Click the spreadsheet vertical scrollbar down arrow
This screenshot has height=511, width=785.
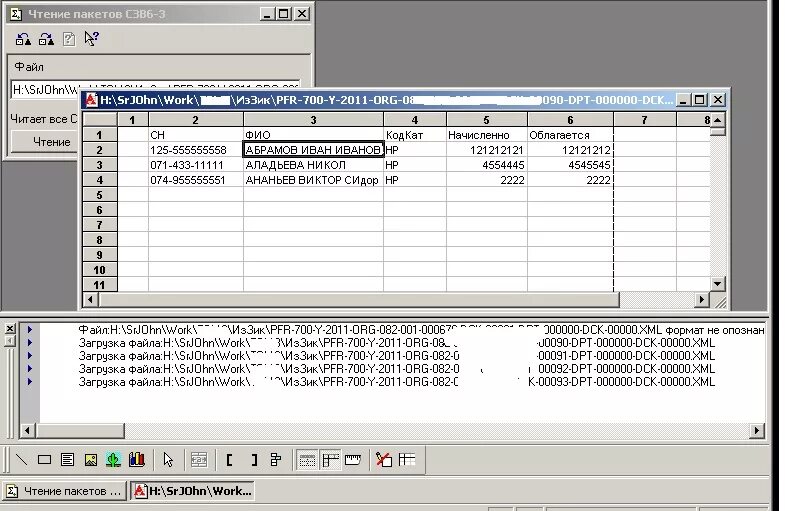tap(717, 284)
